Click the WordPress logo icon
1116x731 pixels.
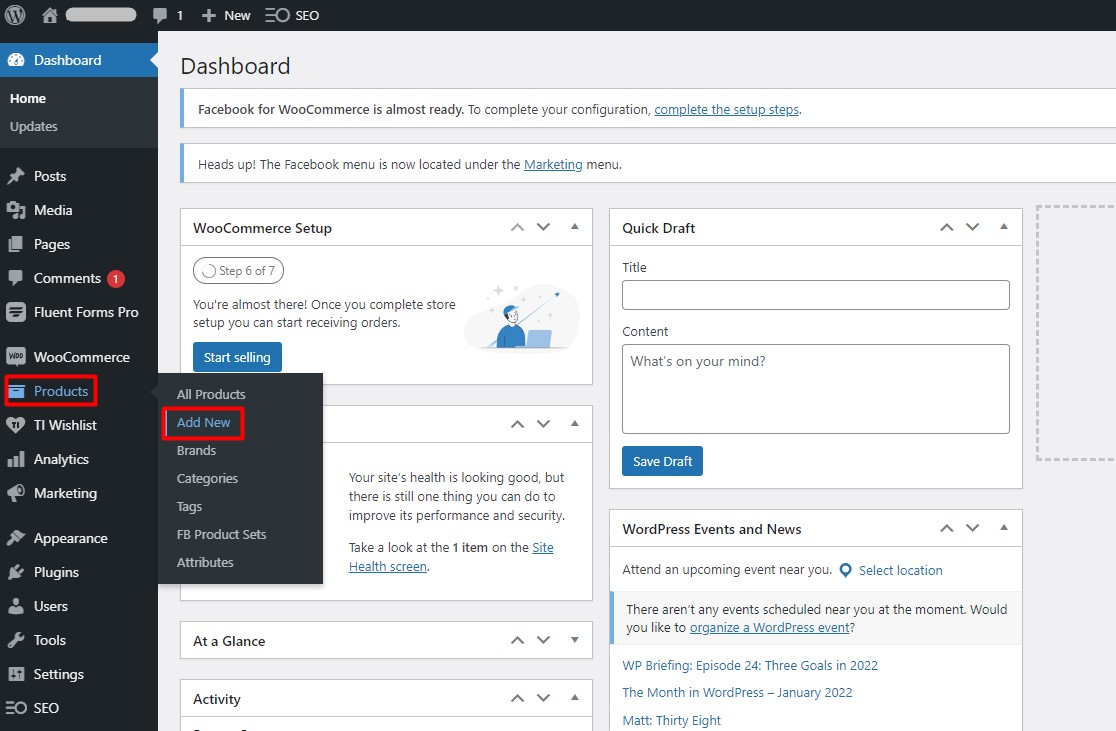pos(15,15)
